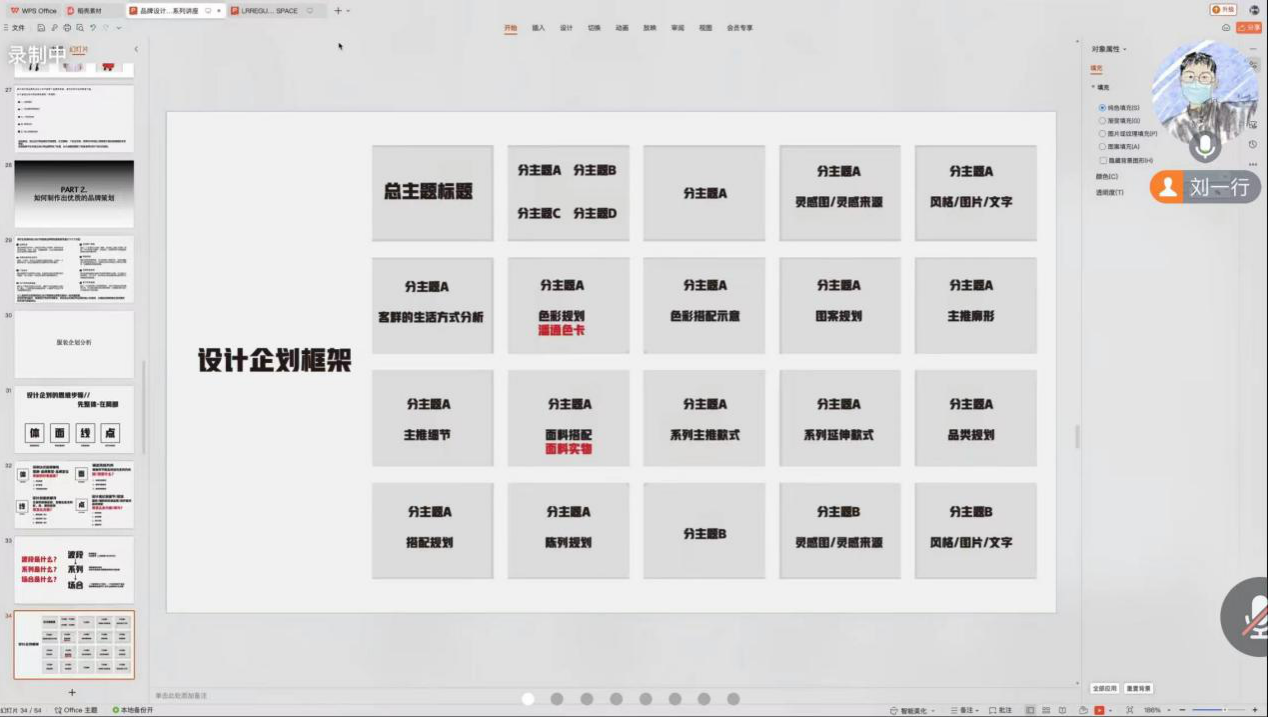Select the 渐变填充 radio button
The image size is (1268, 717).
pyautogui.click(x=1102, y=120)
